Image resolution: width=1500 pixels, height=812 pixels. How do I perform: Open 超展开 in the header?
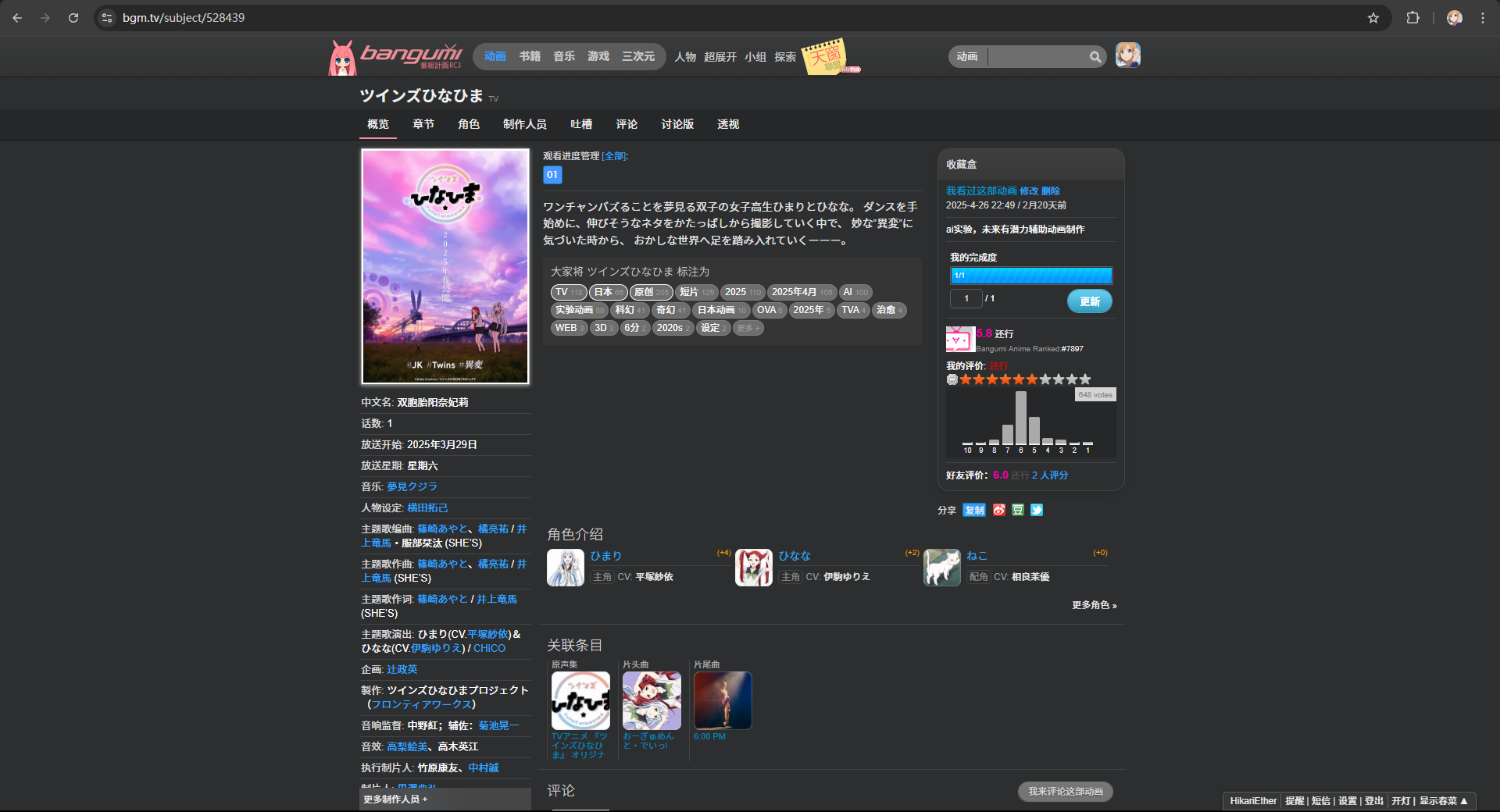pyautogui.click(x=720, y=57)
